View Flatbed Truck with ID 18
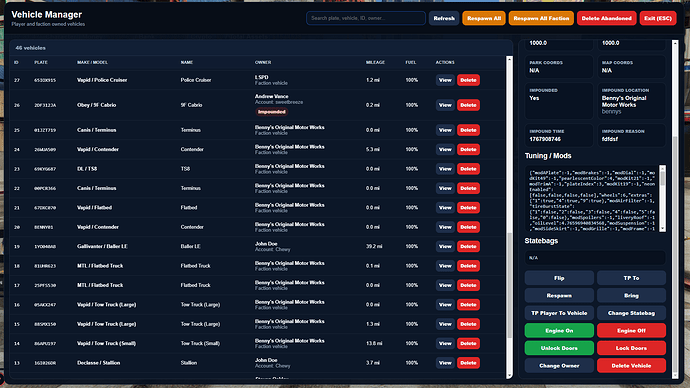Screen dimensions: 690x388 point(445,266)
